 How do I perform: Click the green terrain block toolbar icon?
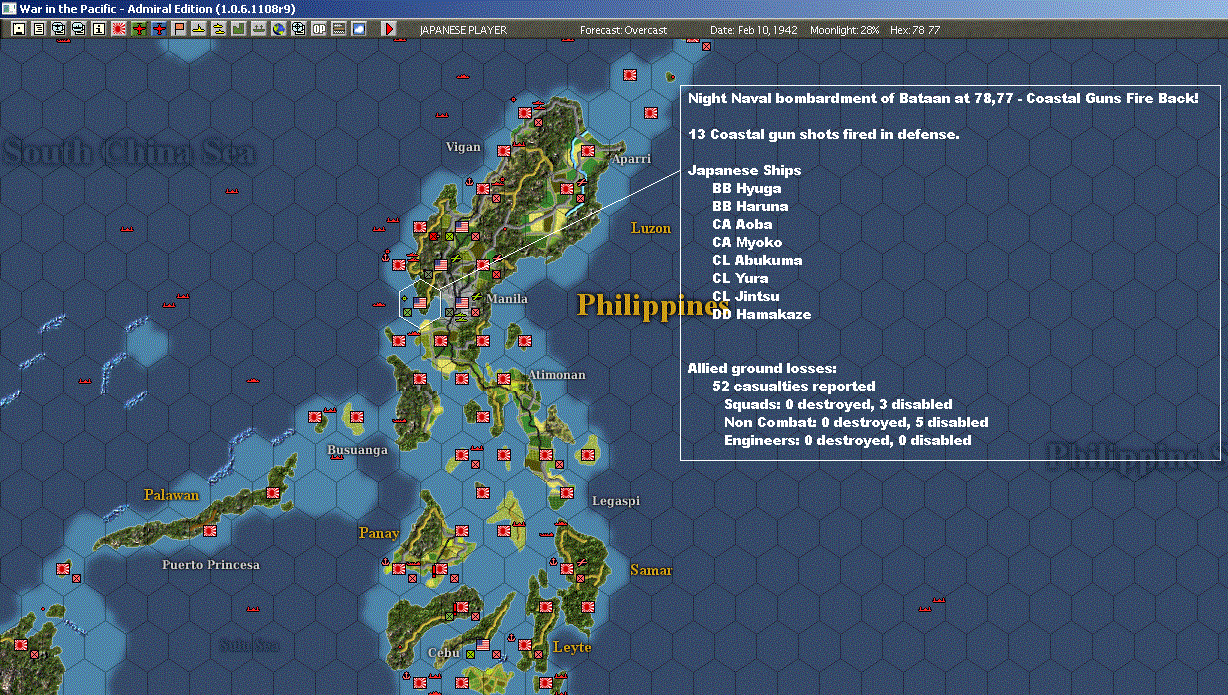(239, 29)
